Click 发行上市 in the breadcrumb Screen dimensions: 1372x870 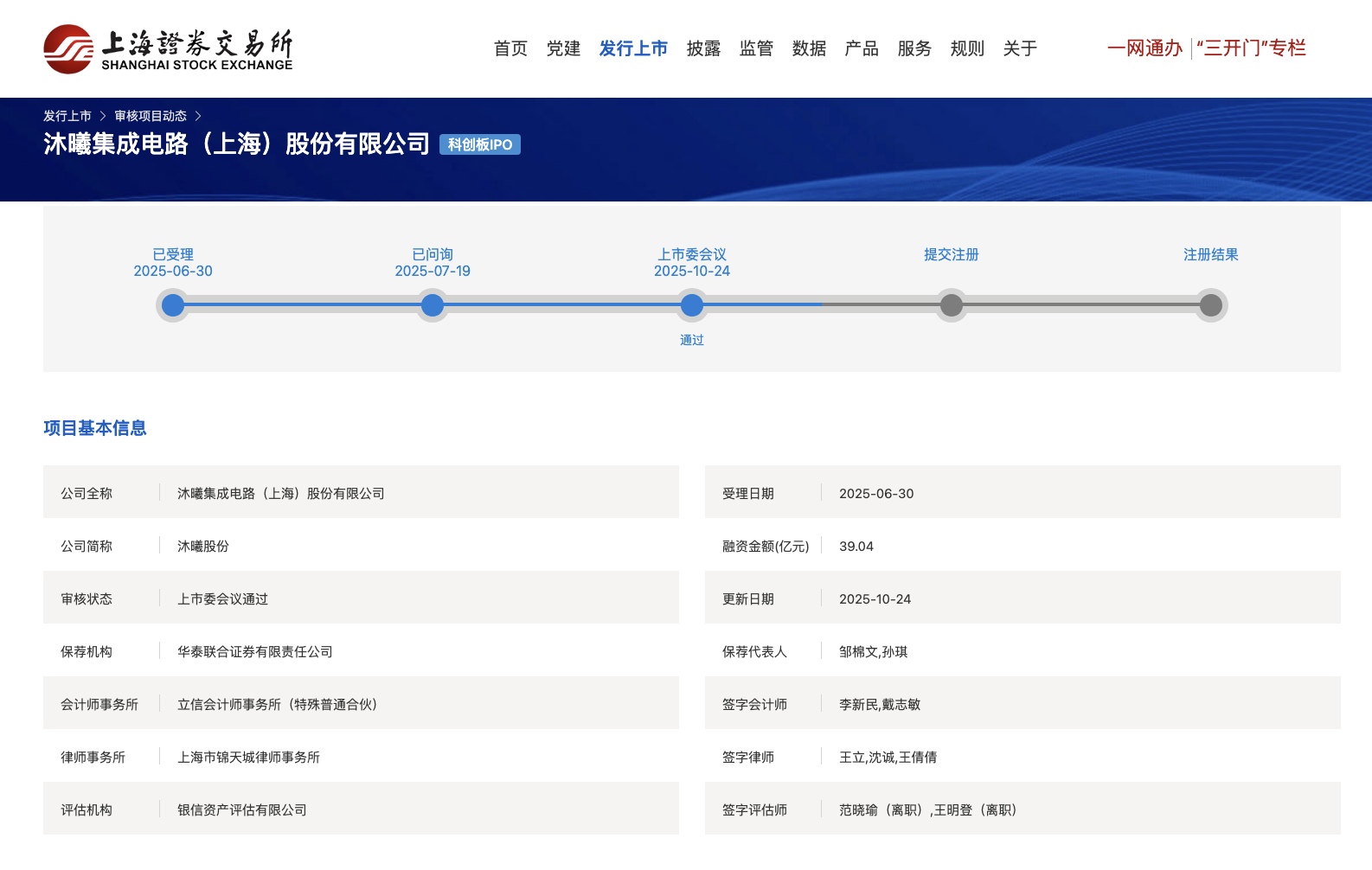tap(67, 116)
